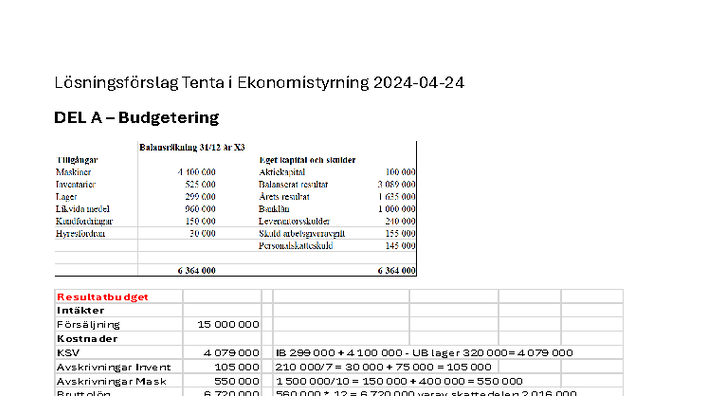Select the Banklån amount 1 000 000
The image size is (705, 396).
pyautogui.click(x=397, y=209)
